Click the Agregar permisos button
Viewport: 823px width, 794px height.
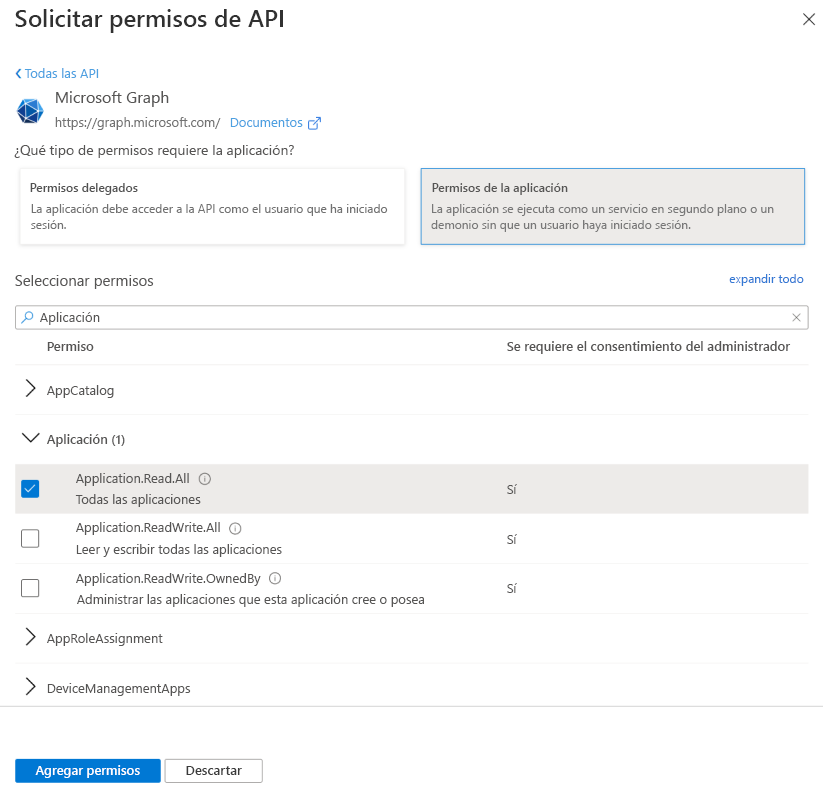click(x=87, y=770)
